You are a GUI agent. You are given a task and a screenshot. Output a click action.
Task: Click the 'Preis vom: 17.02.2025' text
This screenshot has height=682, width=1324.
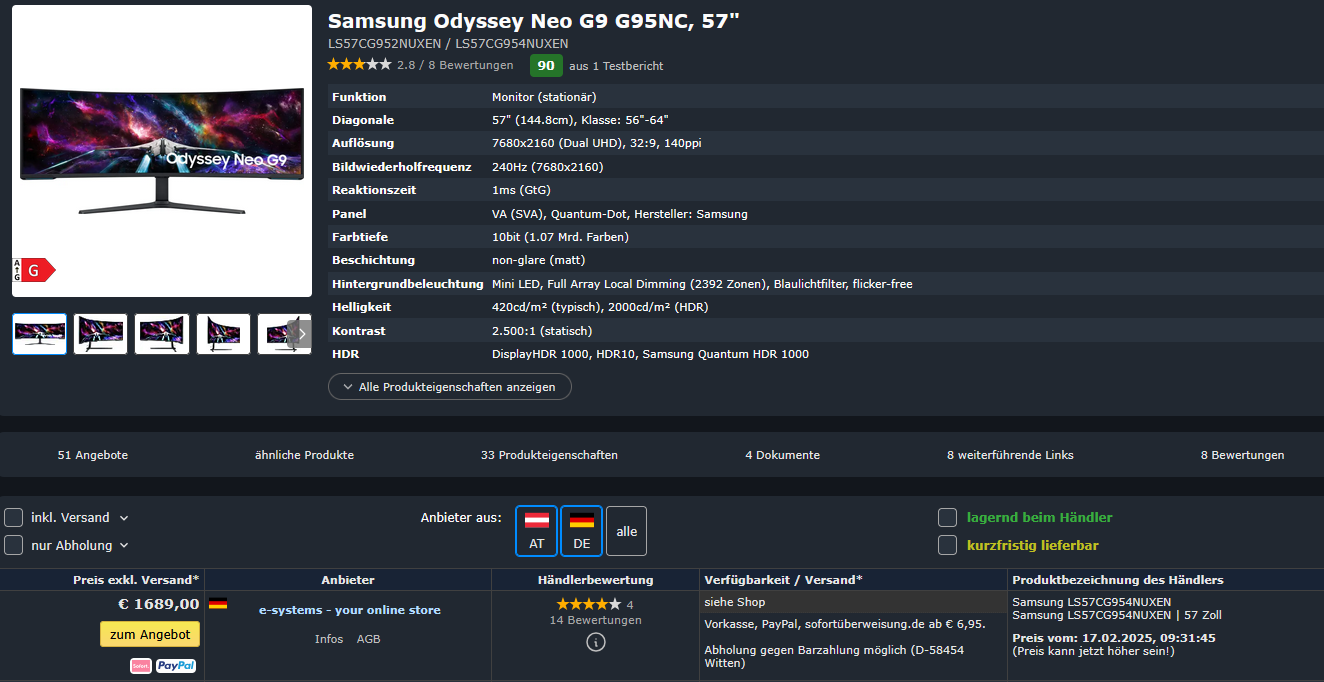coord(1114,638)
